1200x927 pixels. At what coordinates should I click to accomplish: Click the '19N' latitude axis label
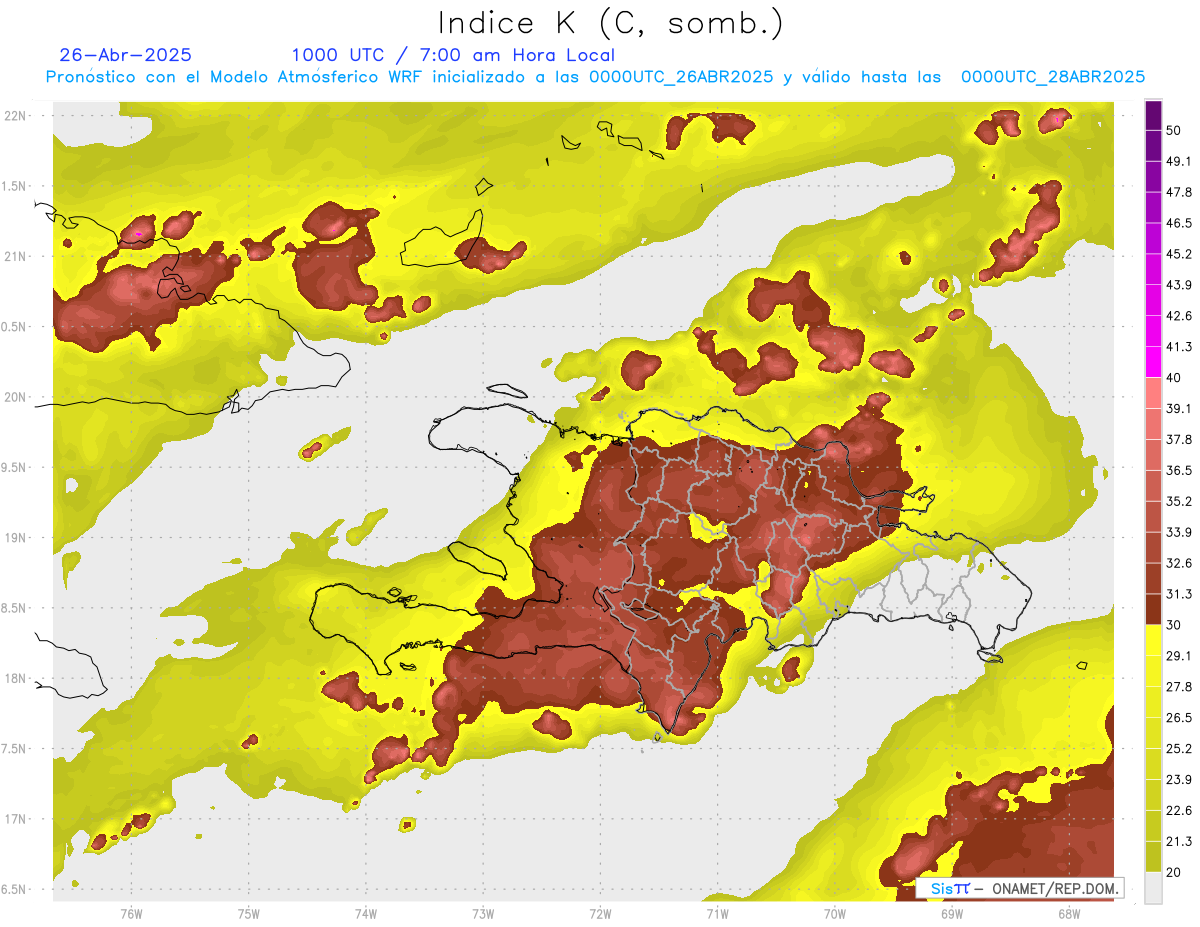pos(15,538)
